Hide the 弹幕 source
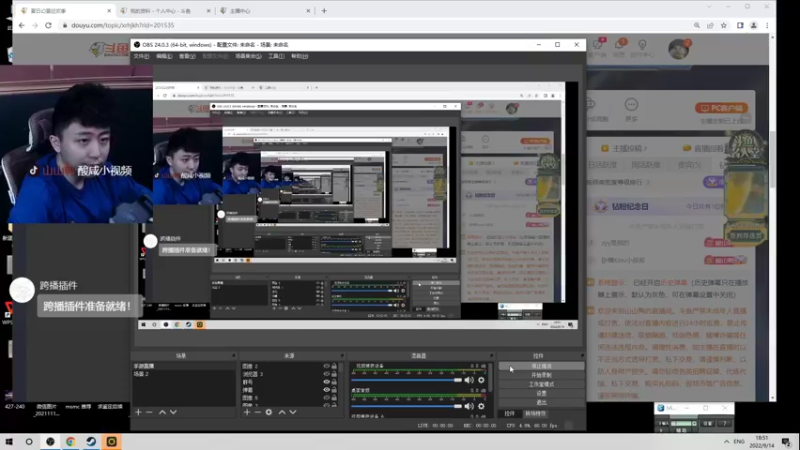The image size is (800, 450). point(327,390)
